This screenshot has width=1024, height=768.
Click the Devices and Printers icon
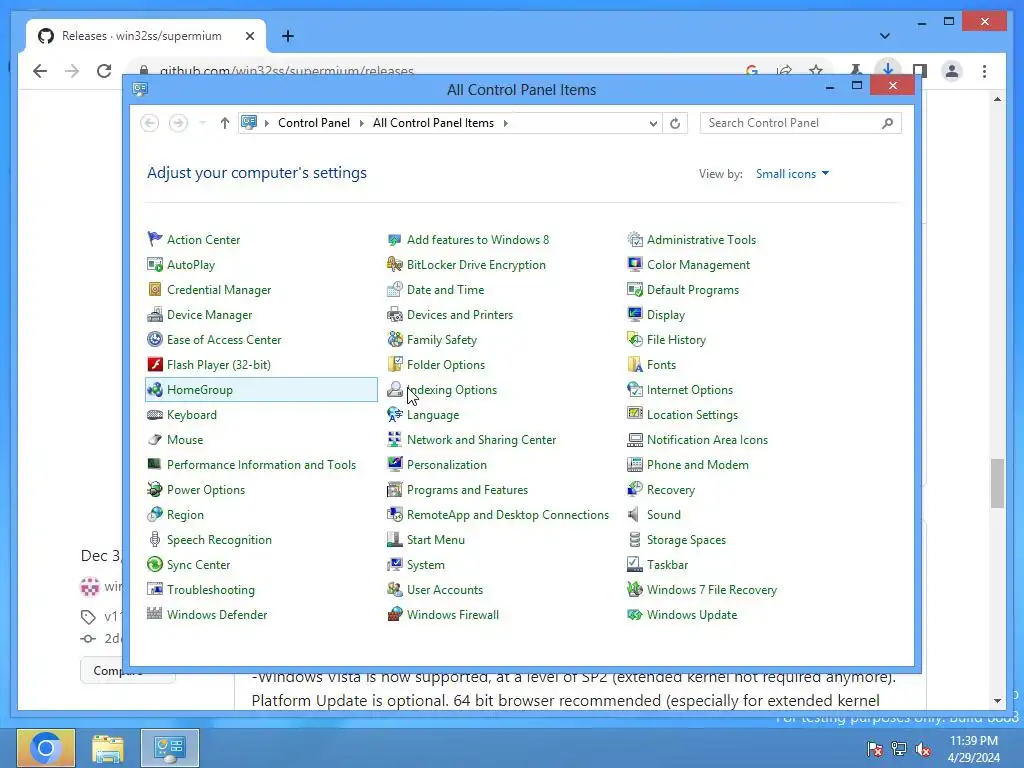[x=394, y=315]
